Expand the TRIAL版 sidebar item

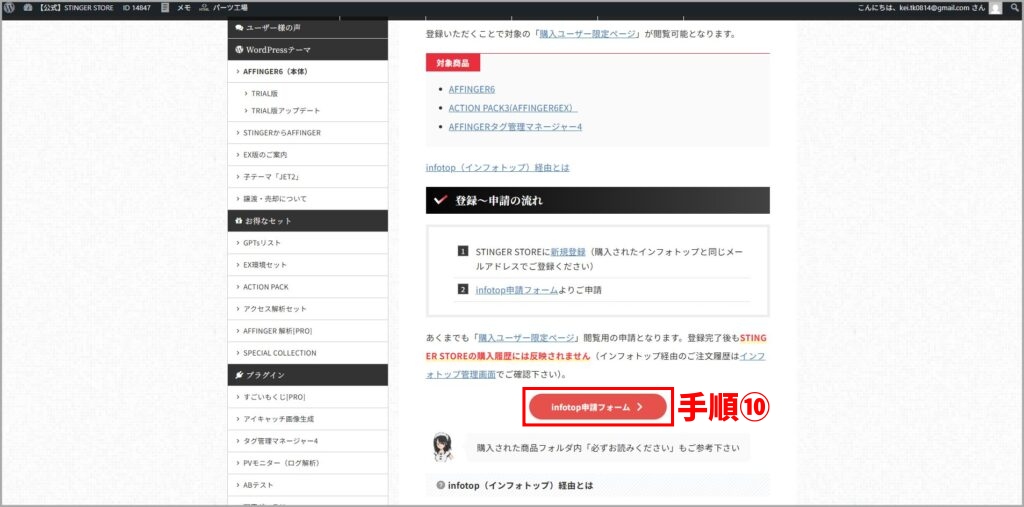tap(264, 93)
